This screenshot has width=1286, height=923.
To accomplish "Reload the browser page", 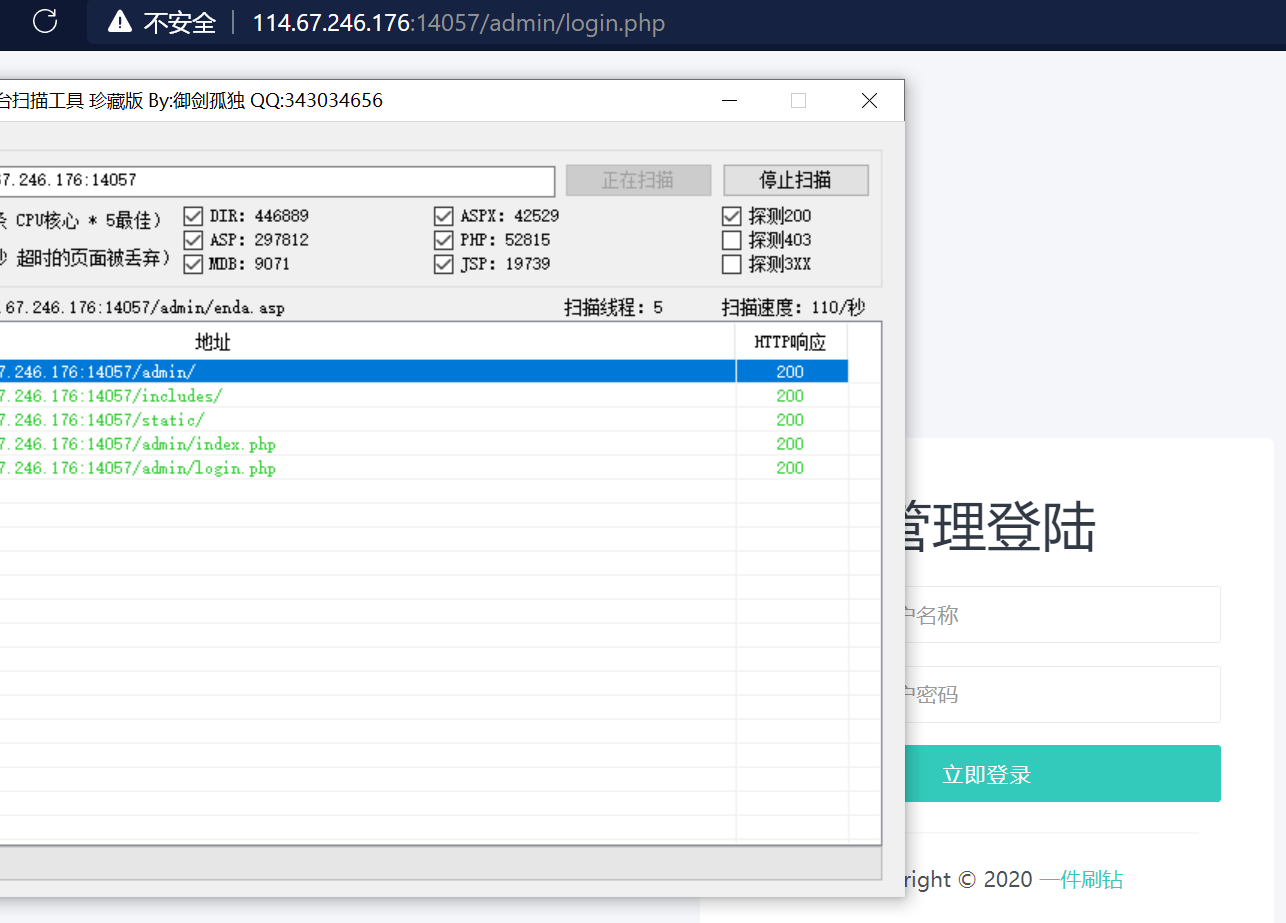I will click(45, 21).
